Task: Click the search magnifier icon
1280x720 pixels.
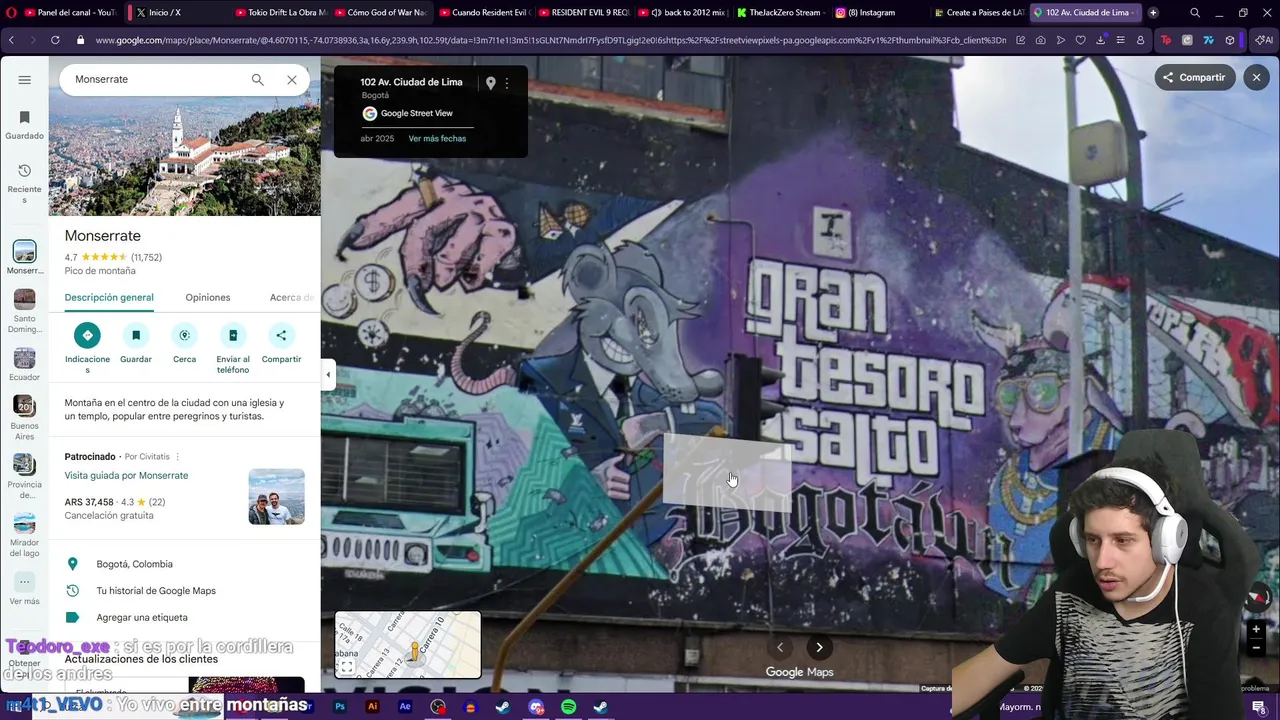Action: [257, 79]
